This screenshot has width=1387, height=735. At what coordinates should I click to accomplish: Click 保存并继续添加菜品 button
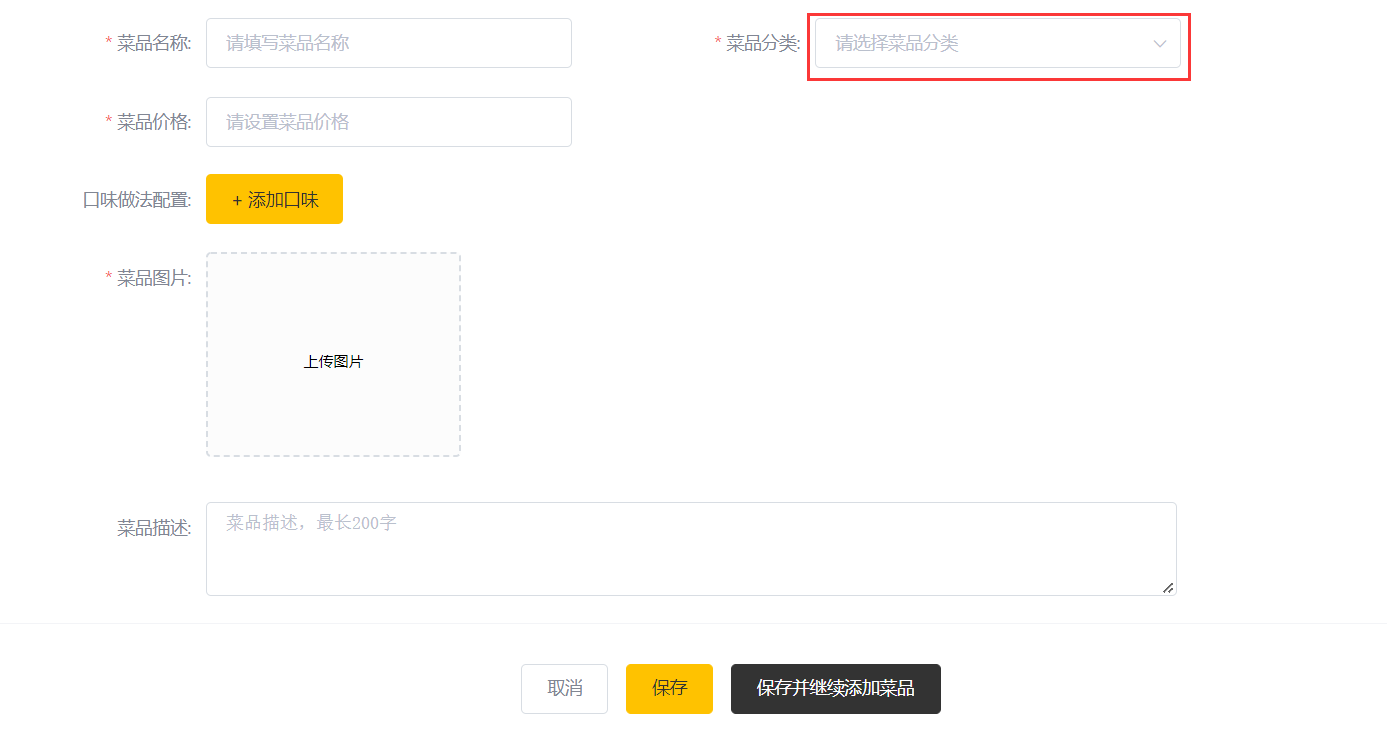tap(835, 689)
